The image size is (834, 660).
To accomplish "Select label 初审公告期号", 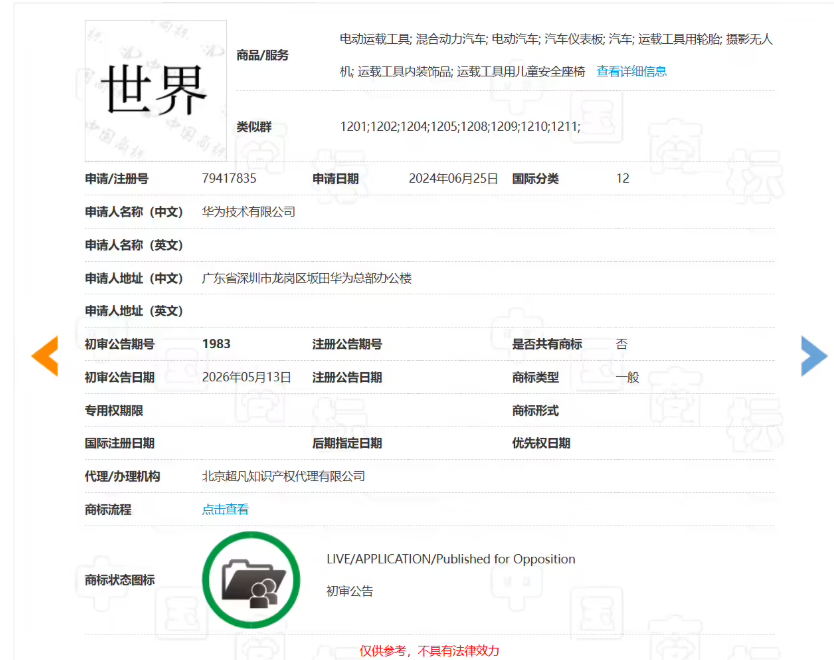I will 120,344.
